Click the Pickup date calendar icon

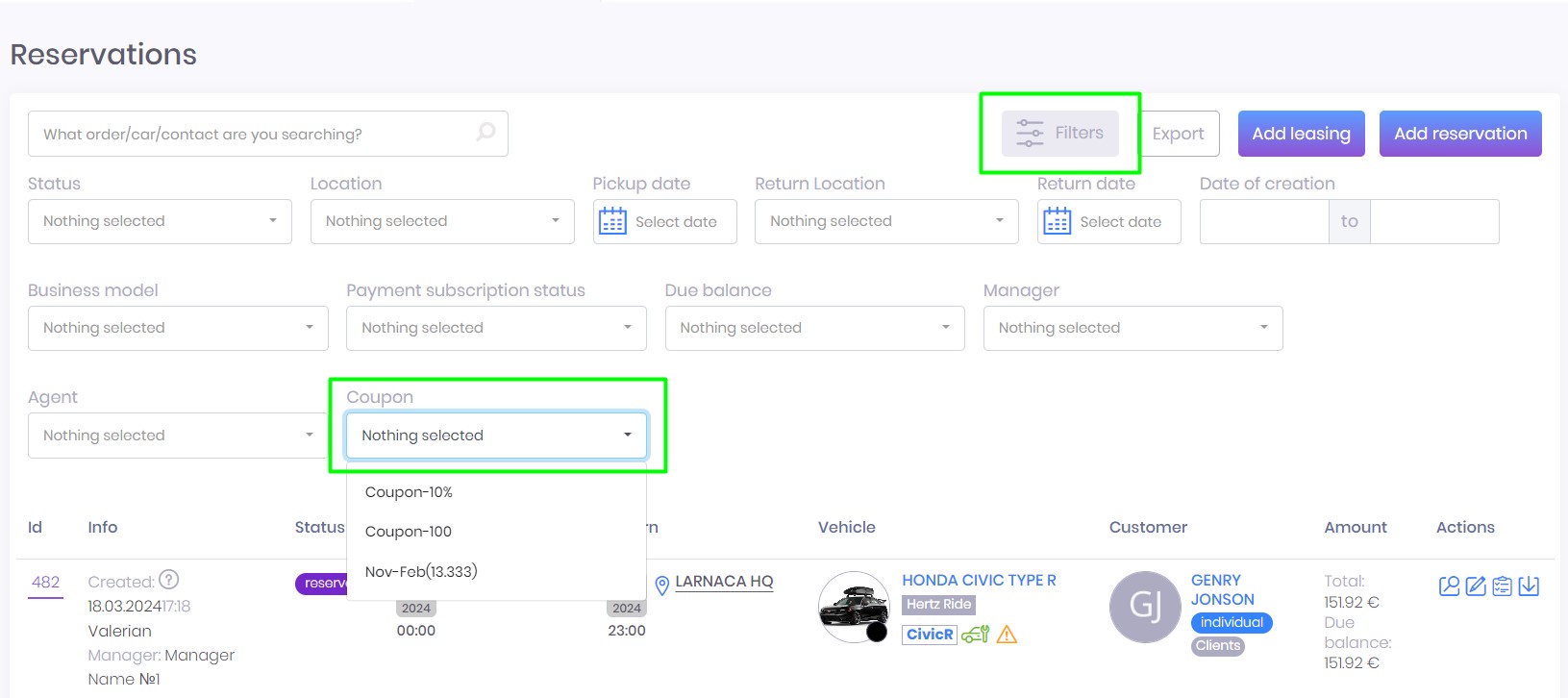[612, 221]
